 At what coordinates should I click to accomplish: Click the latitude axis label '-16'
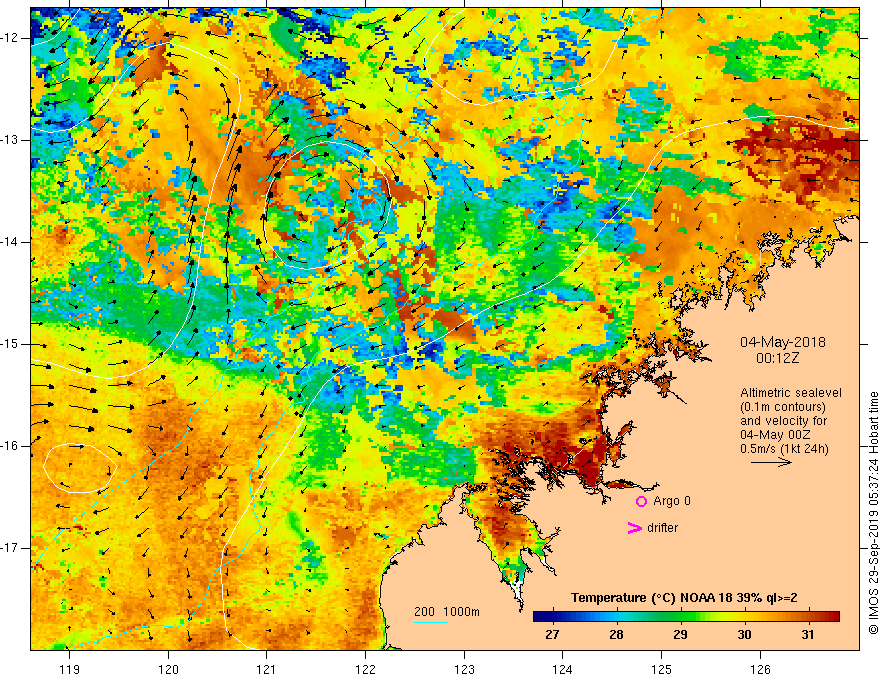click(11, 446)
